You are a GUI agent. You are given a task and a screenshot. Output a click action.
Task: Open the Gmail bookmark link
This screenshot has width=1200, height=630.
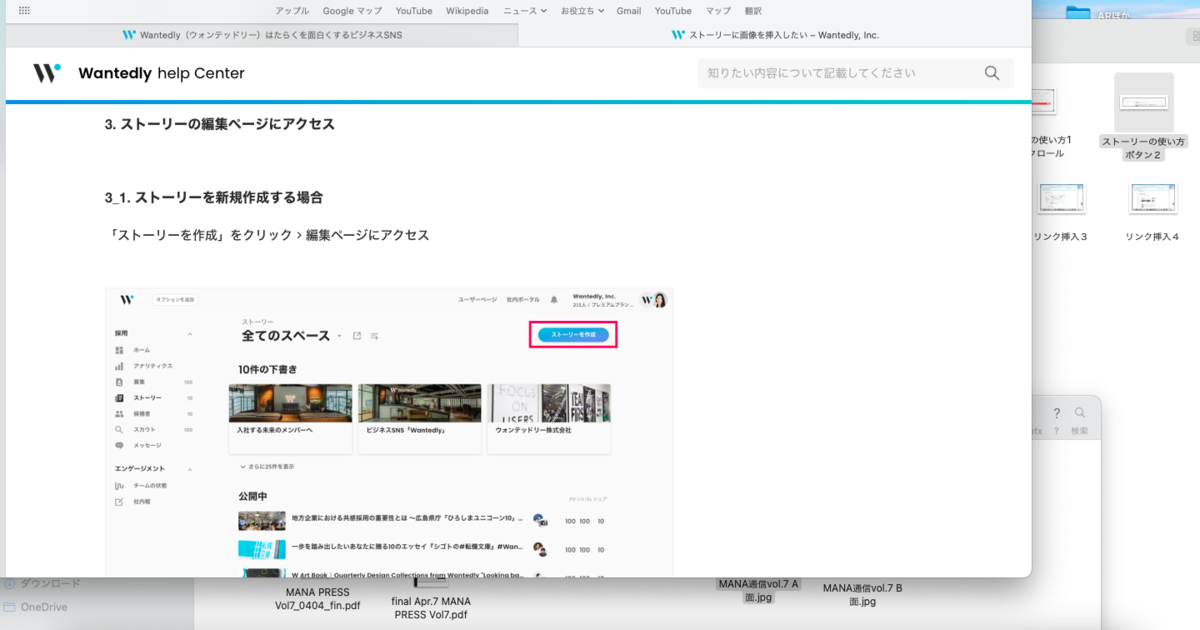pyautogui.click(x=629, y=11)
